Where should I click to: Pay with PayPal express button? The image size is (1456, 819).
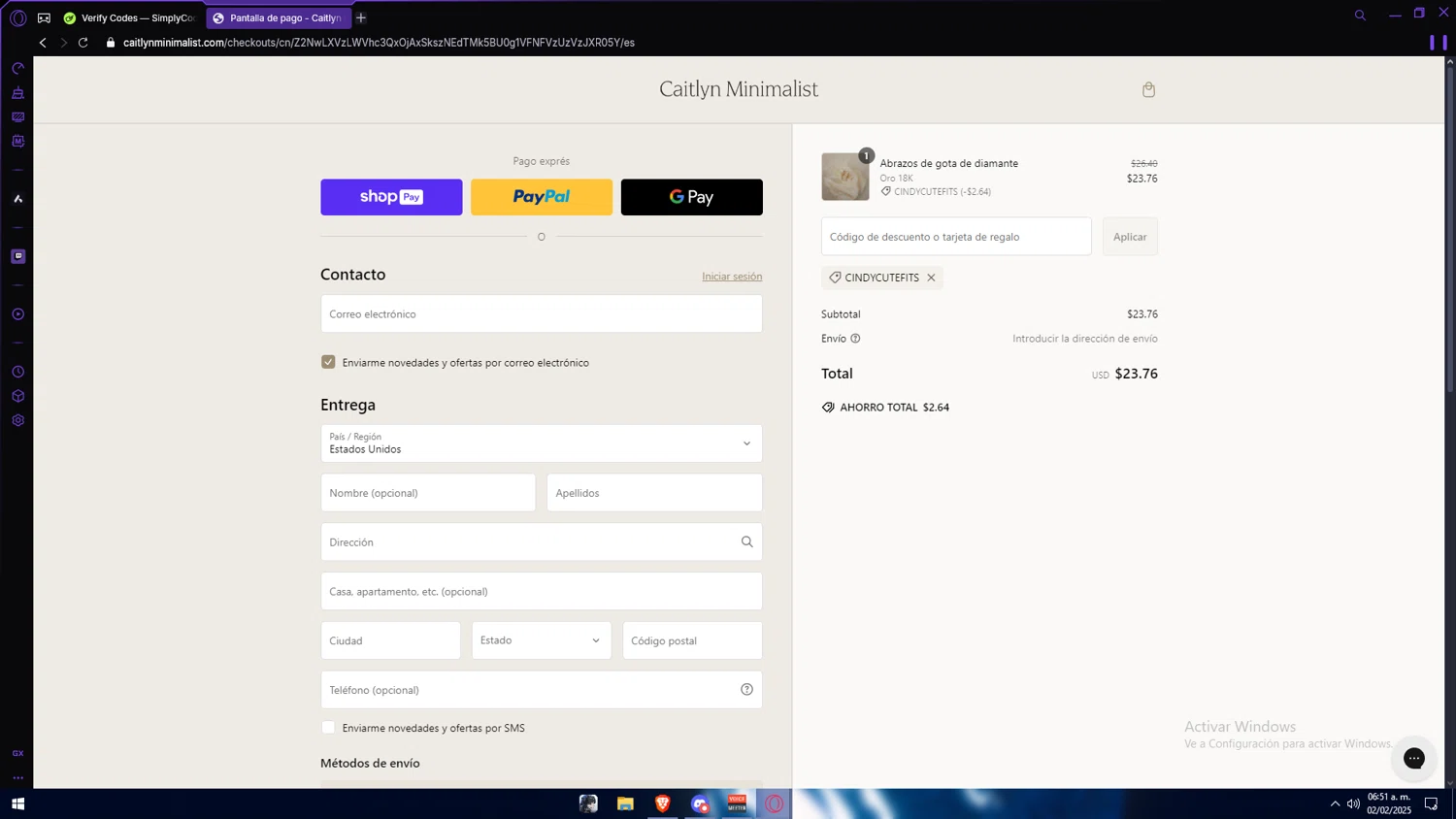point(542,197)
